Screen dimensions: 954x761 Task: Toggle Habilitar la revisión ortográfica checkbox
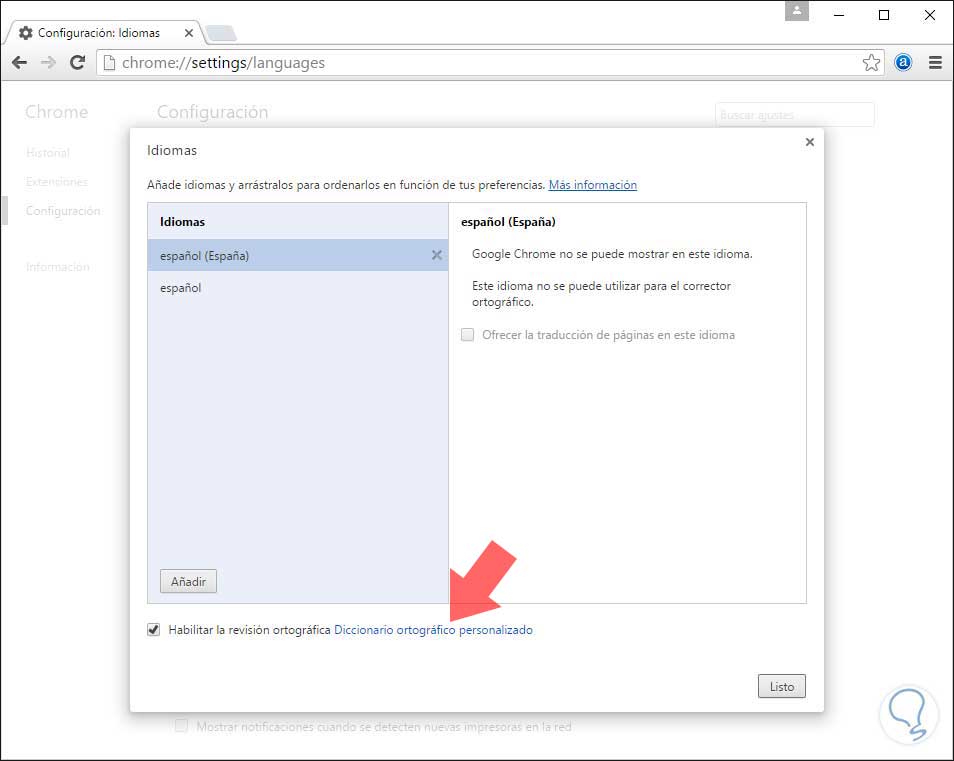click(153, 630)
